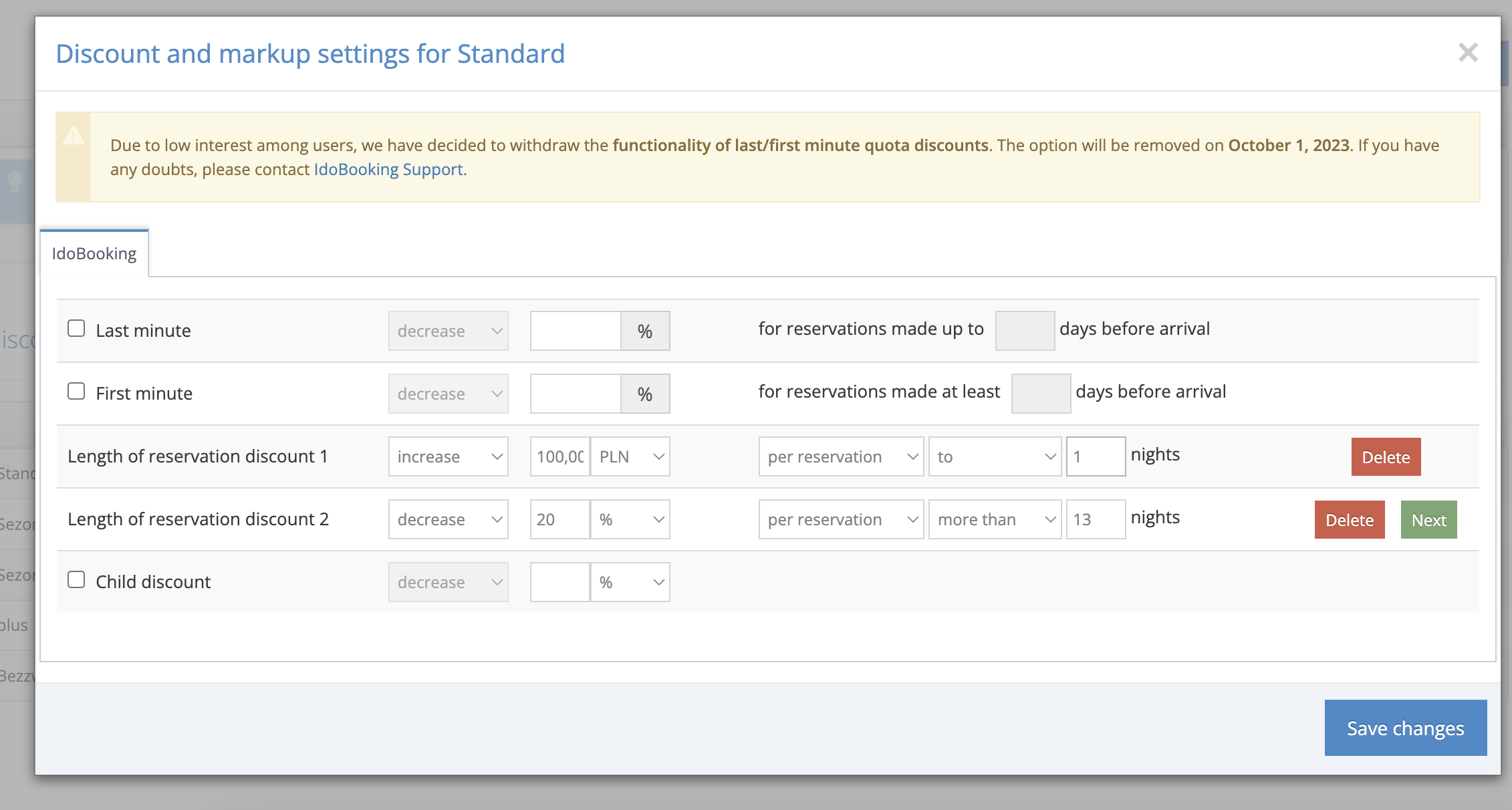Delete Length of reservation discount 1
Viewport: 1512px width, 810px height.
coord(1385,457)
